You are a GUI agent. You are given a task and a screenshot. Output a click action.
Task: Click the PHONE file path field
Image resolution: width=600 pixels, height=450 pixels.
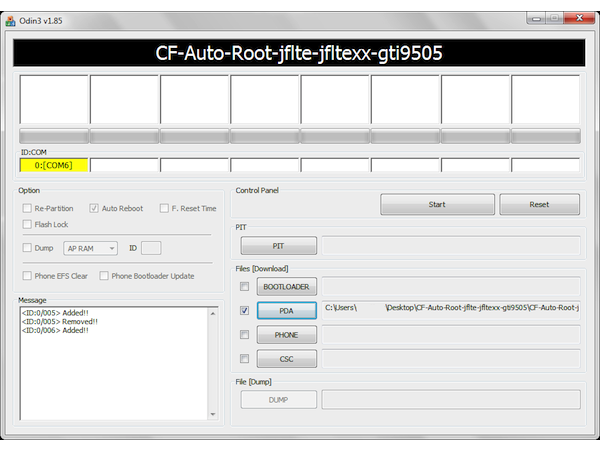[x=451, y=335]
